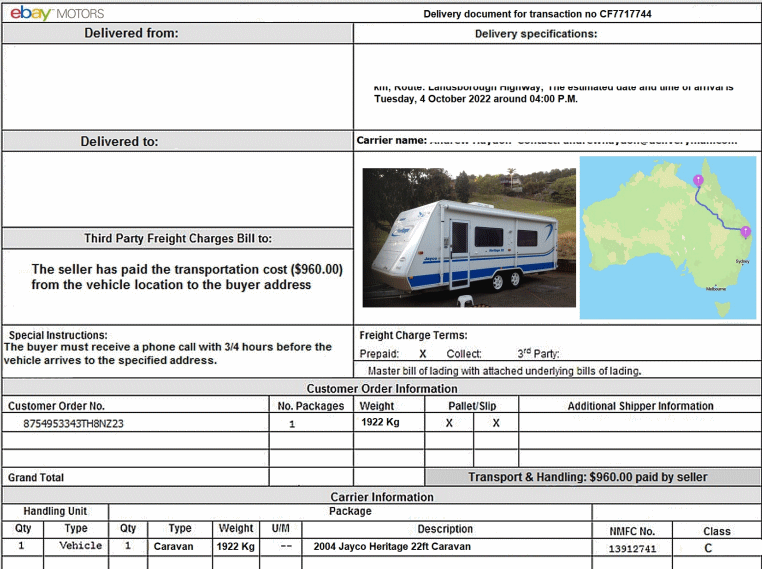Click the 'Master bill of lading' line

coord(504,371)
